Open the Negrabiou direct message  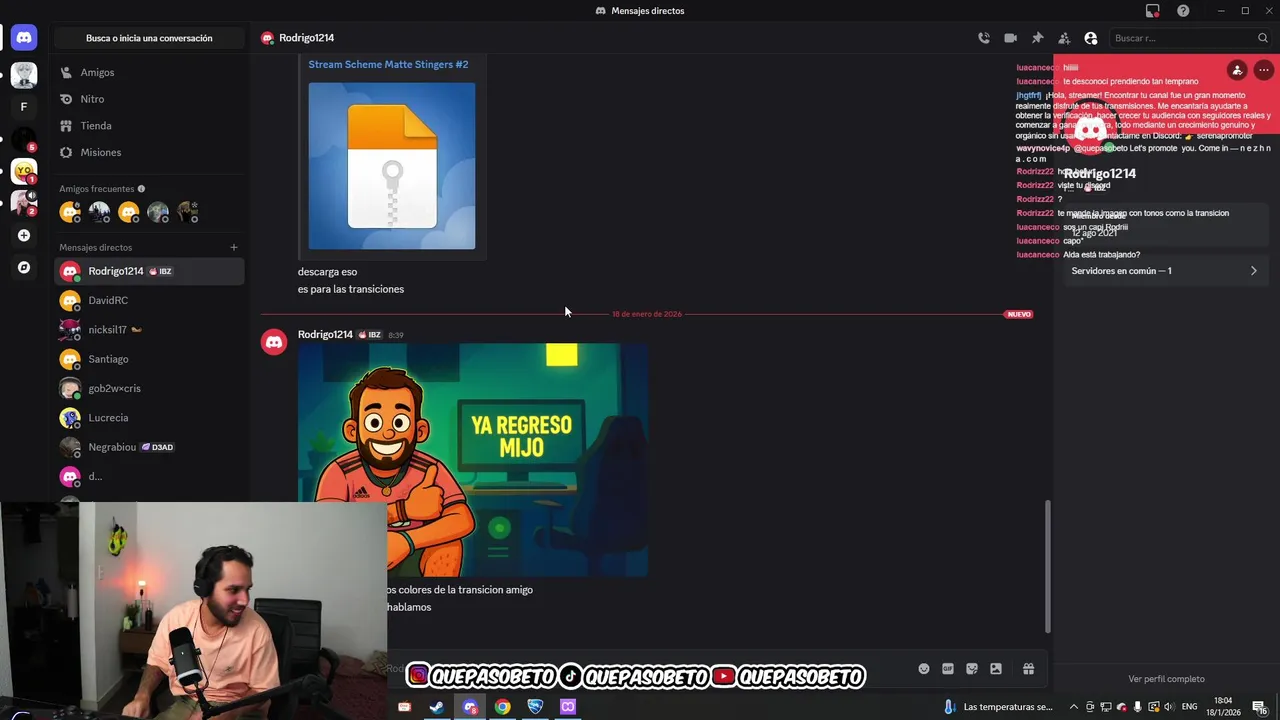click(149, 447)
